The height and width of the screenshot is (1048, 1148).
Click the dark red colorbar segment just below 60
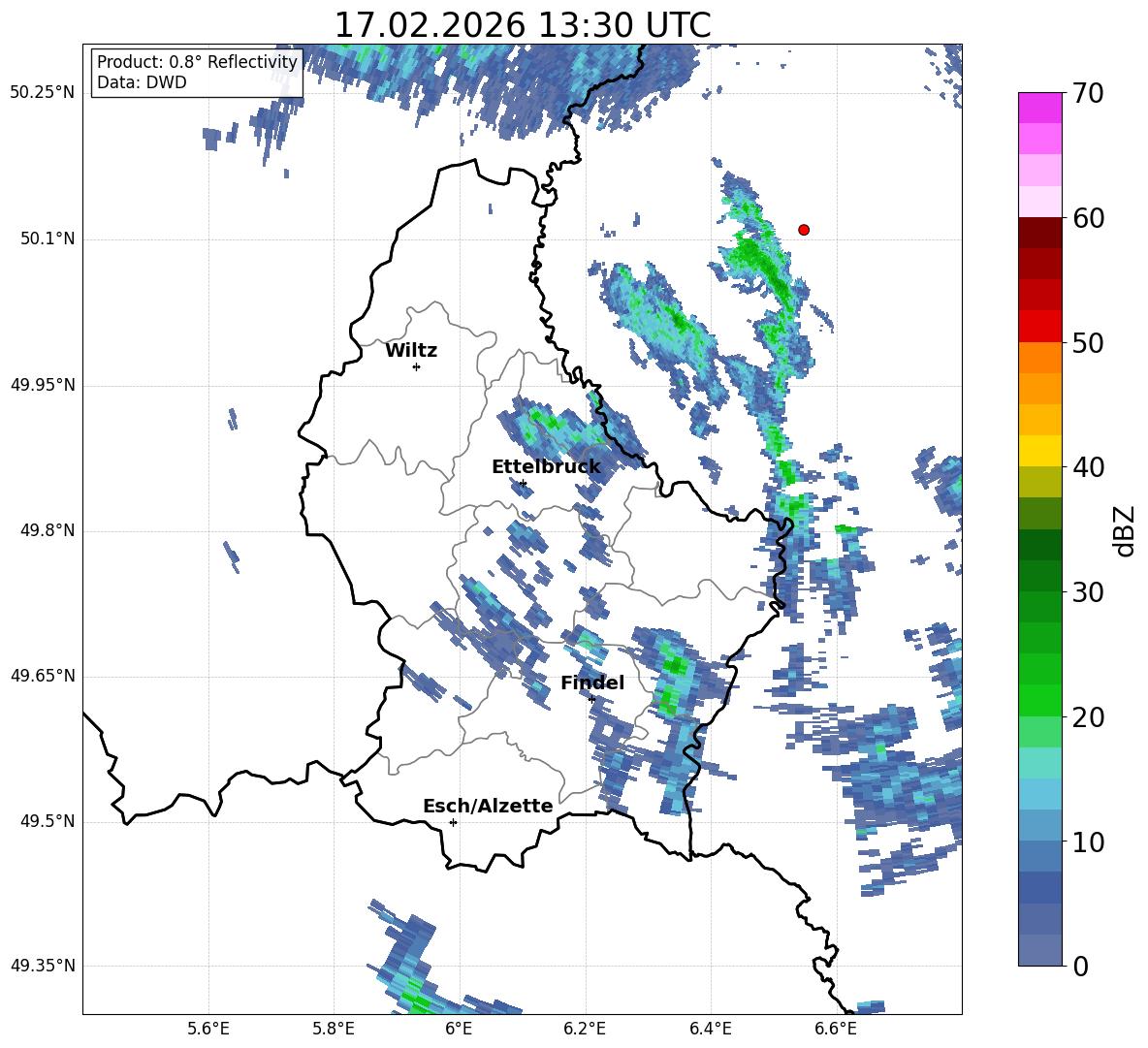(x=1039, y=233)
